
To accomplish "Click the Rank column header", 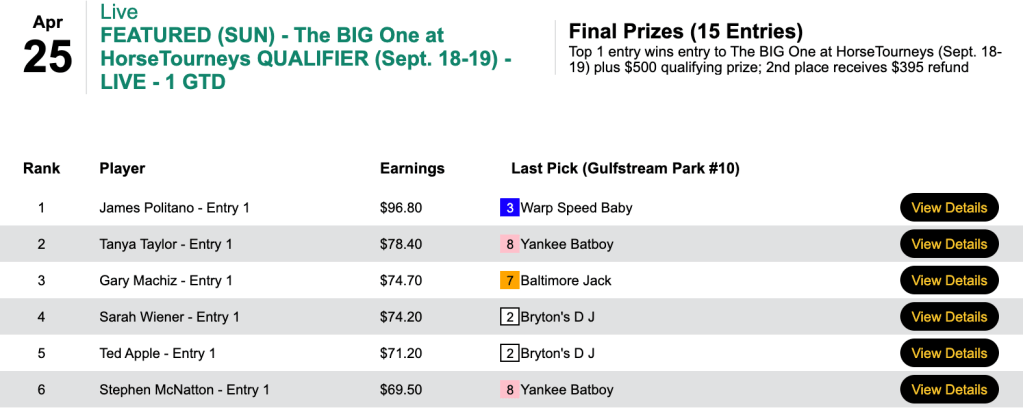I will coord(41,168).
